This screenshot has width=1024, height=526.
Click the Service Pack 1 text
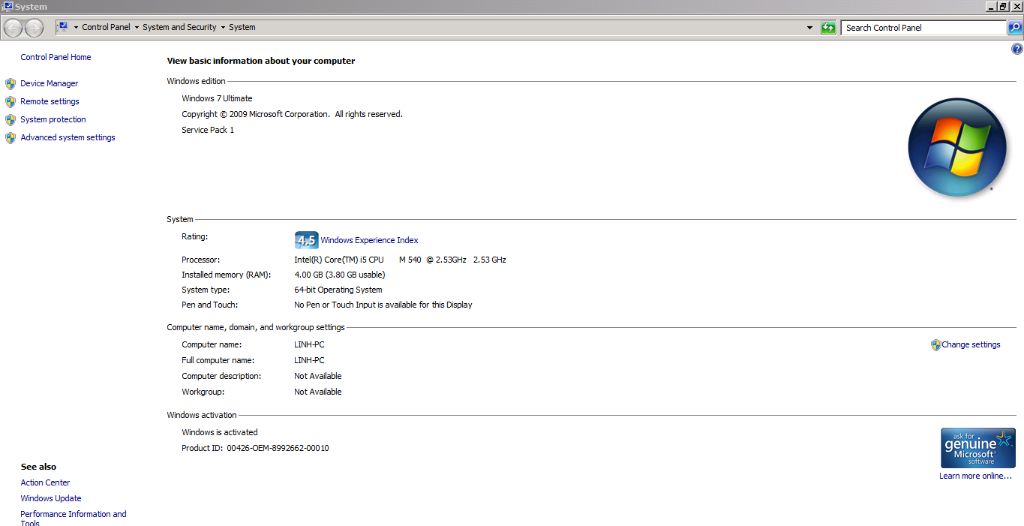(208, 130)
